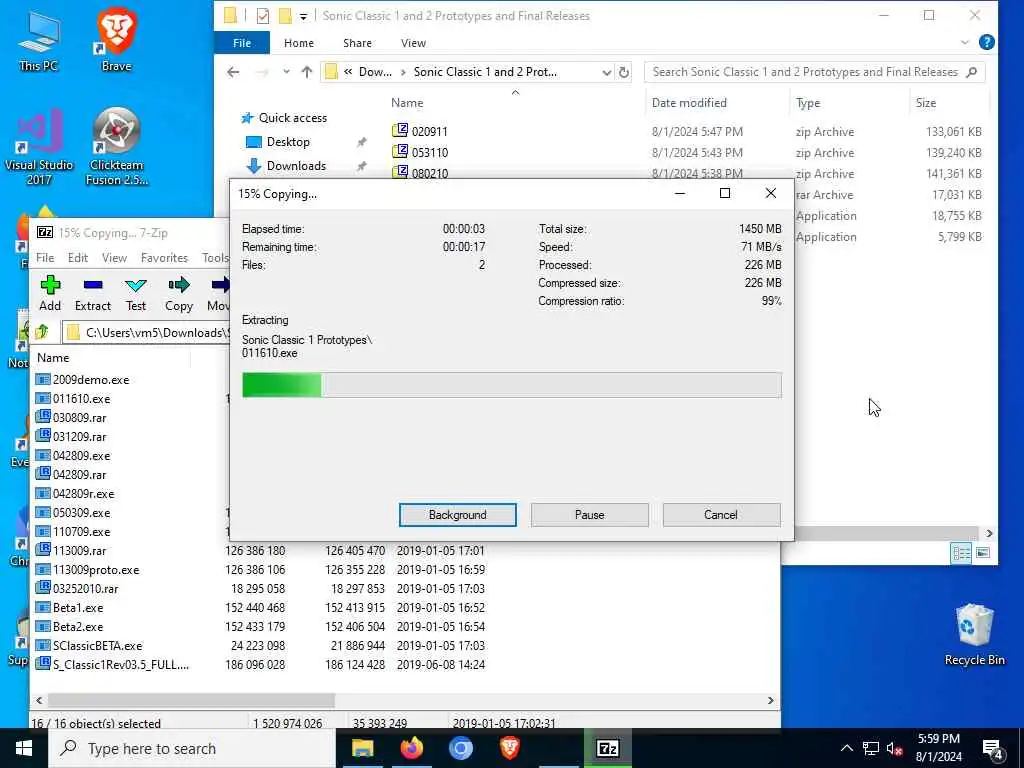
Task: Go up one folder level in 7-Zip
Action: (x=42, y=332)
